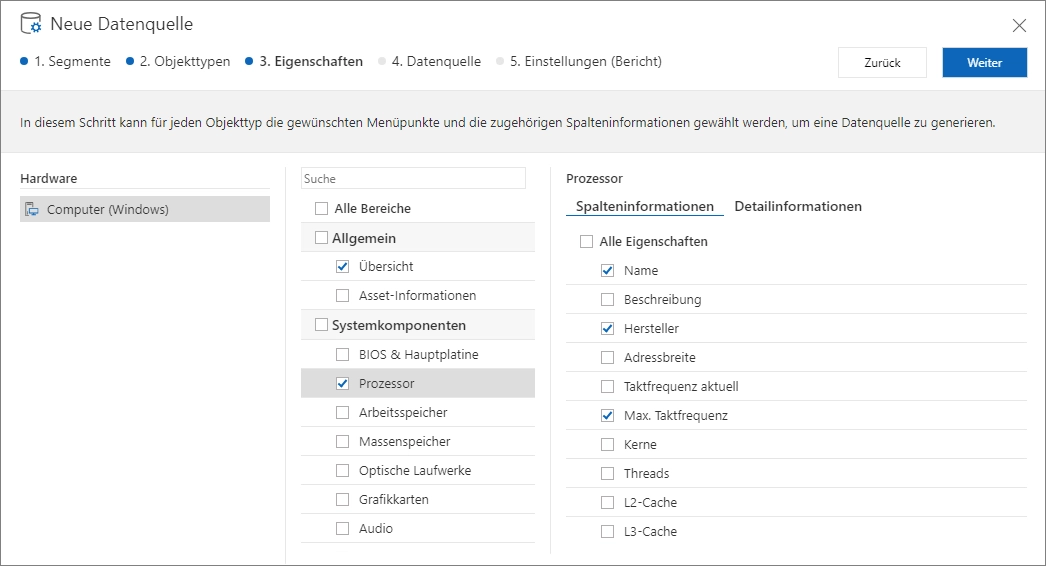1046x566 pixels.
Task: Enable the Beschreibung property checkbox
Action: [607, 300]
